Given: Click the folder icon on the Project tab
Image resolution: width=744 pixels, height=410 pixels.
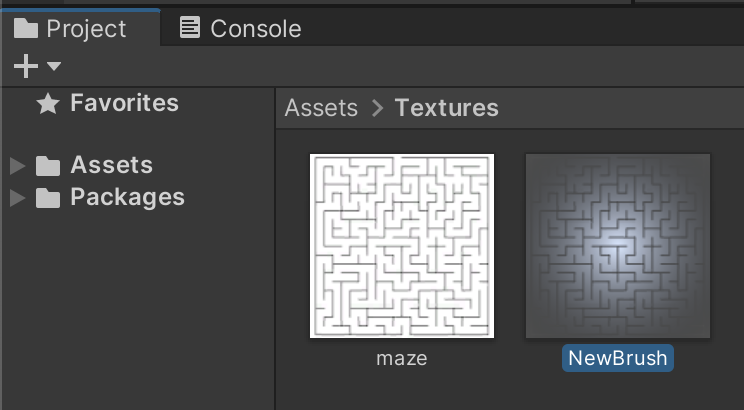Looking at the screenshot, I should coord(26,28).
